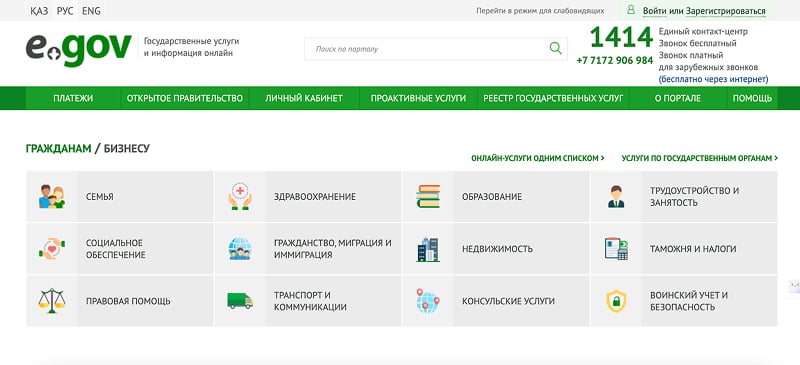This screenshot has height=365, width=800.
Task: Switch to the Бизнесу tab
Action: pyautogui.click(x=127, y=149)
